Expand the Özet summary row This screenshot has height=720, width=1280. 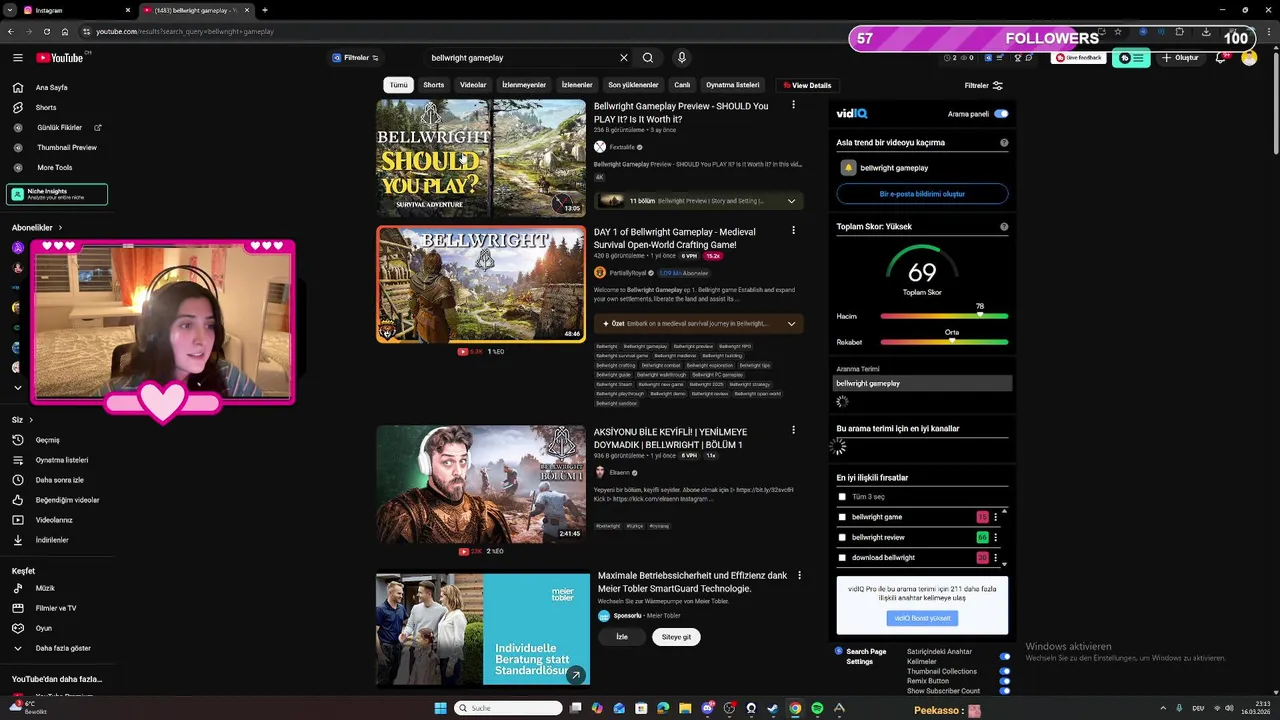tap(699, 324)
